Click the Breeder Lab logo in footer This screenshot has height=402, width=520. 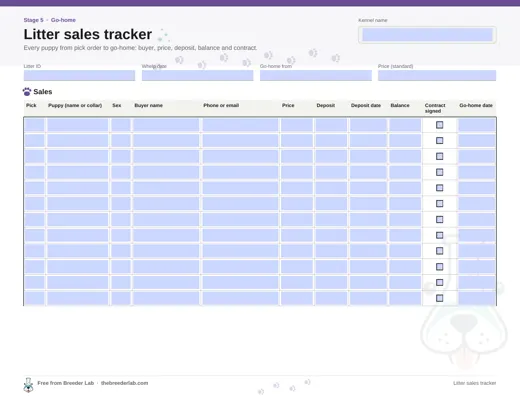pyautogui.click(x=28, y=385)
